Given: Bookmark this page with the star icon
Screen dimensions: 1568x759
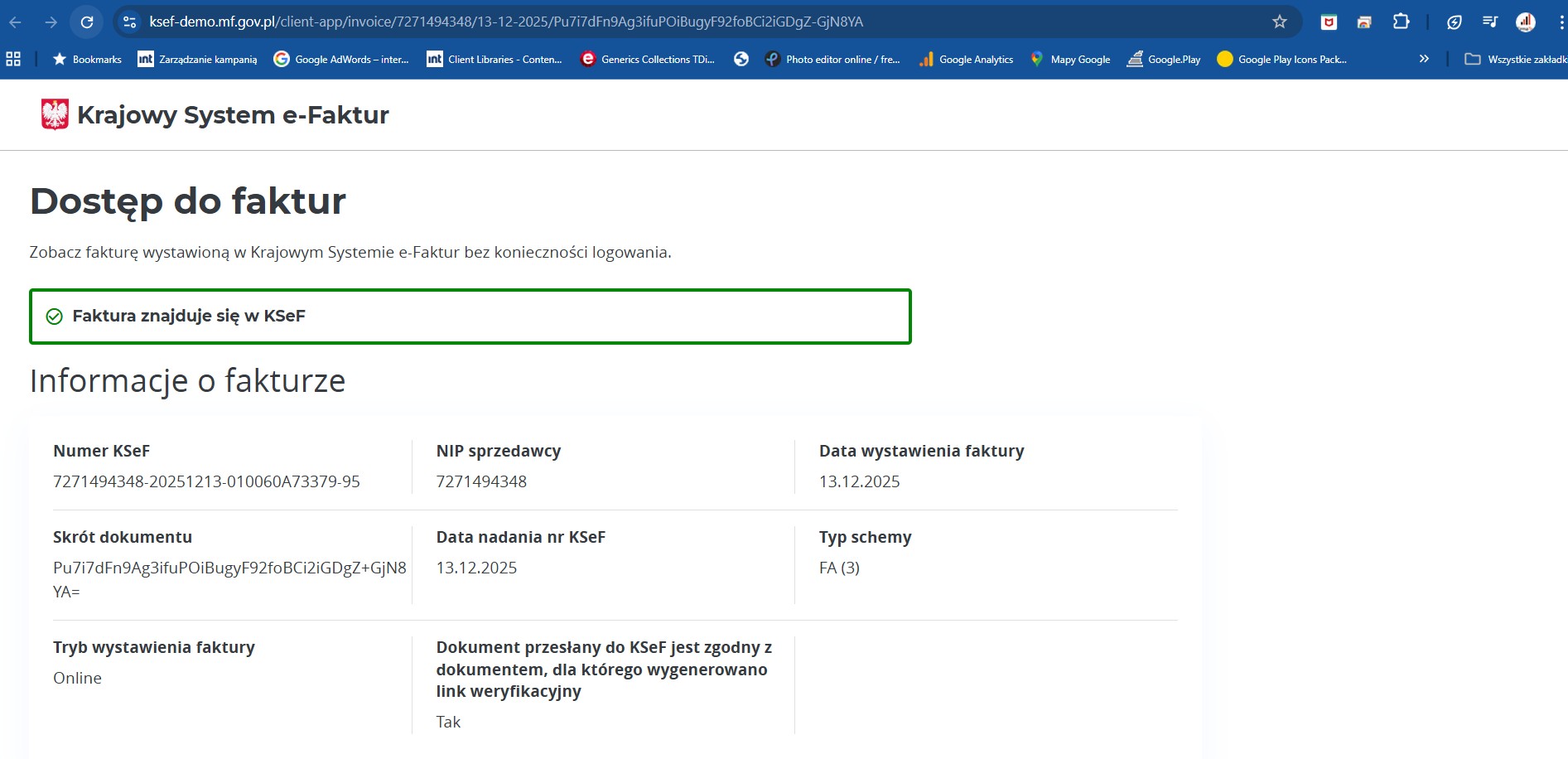Looking at the screenshot, I should pyautogui.click(x=1279, y=22).
